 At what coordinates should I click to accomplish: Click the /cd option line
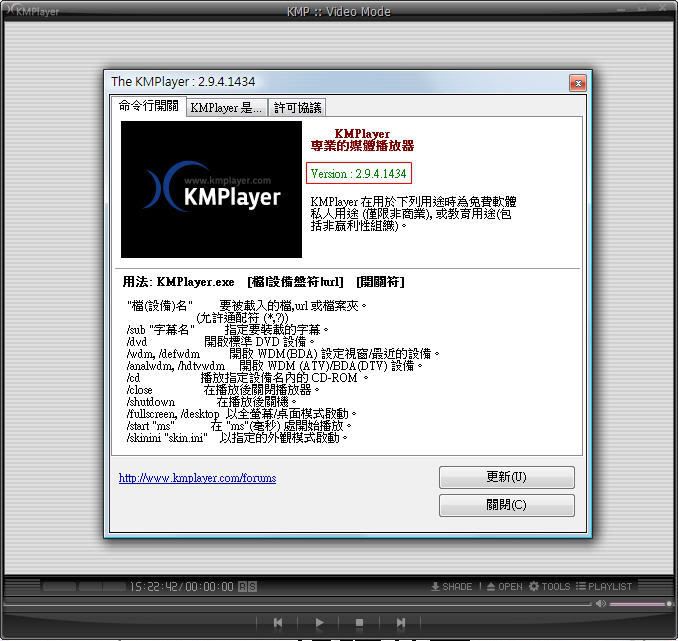coord(247,378)
